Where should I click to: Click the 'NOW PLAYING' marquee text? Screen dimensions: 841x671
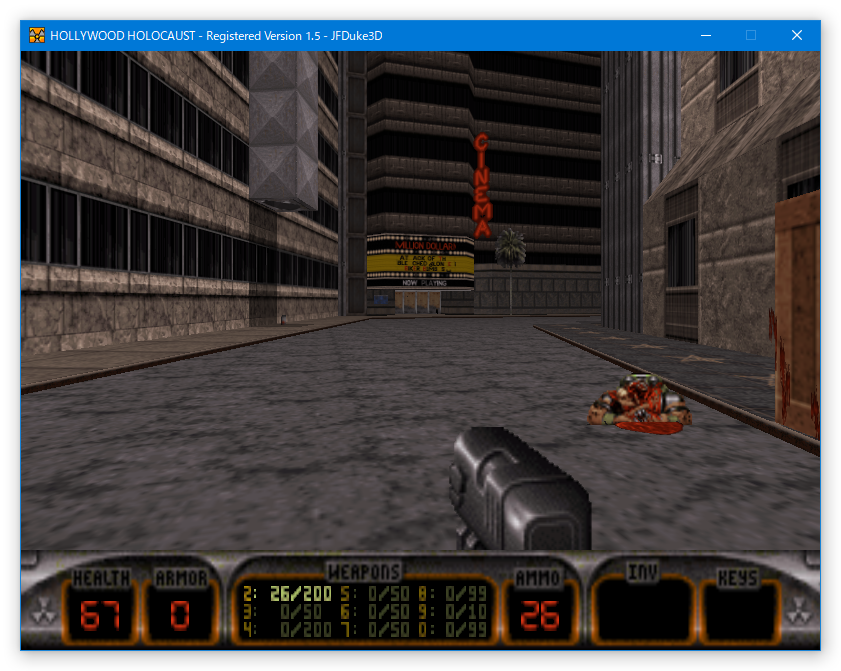(424, 283)
